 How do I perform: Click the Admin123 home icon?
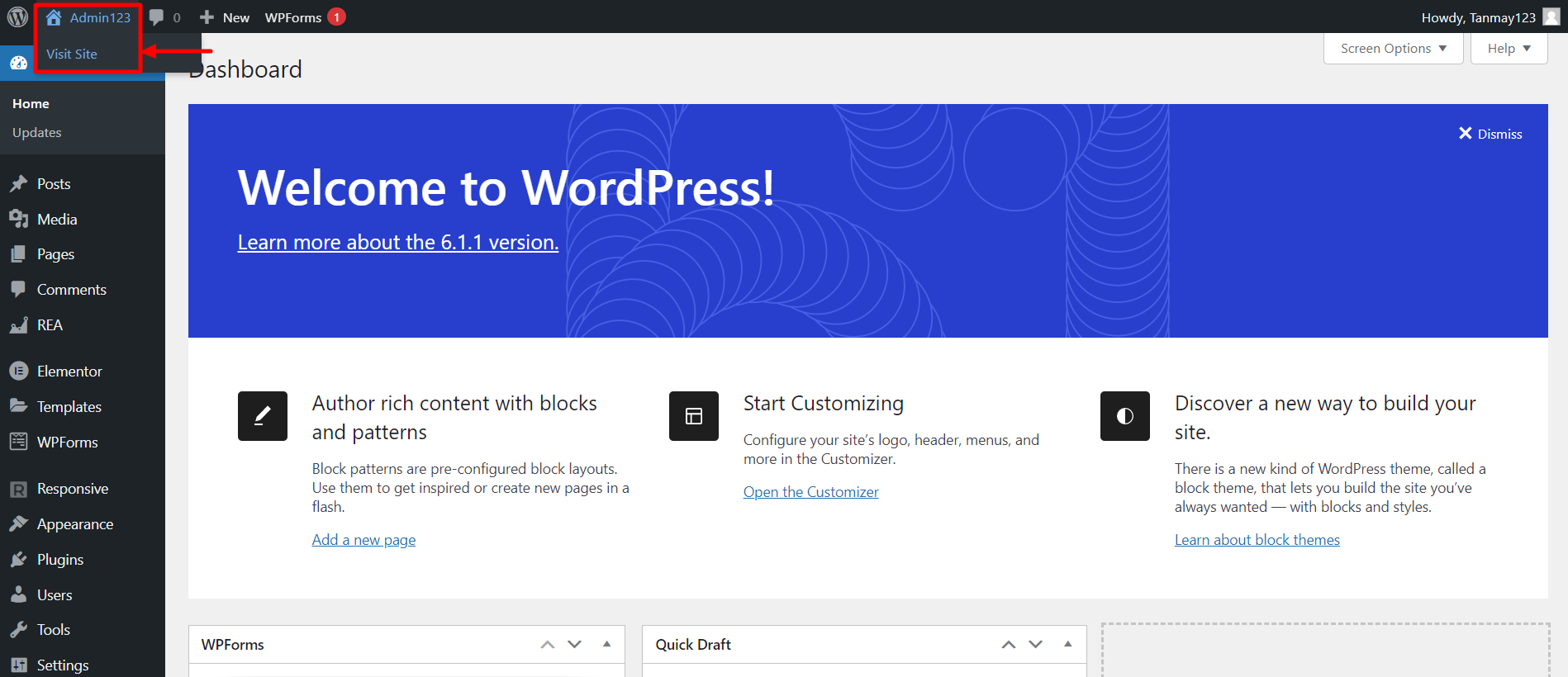click(54, 17)
